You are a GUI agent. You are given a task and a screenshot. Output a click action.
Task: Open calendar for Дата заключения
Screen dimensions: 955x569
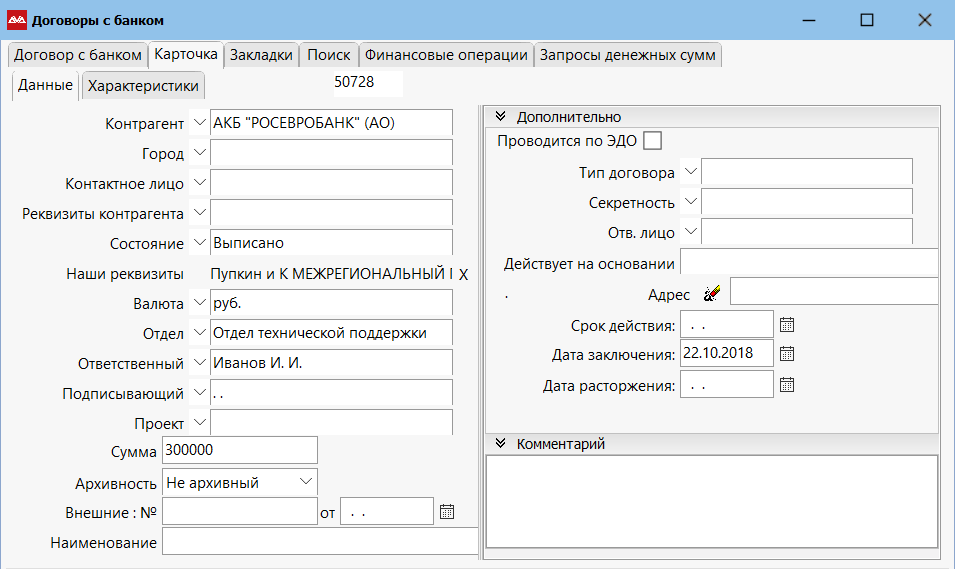coord(787,354)
